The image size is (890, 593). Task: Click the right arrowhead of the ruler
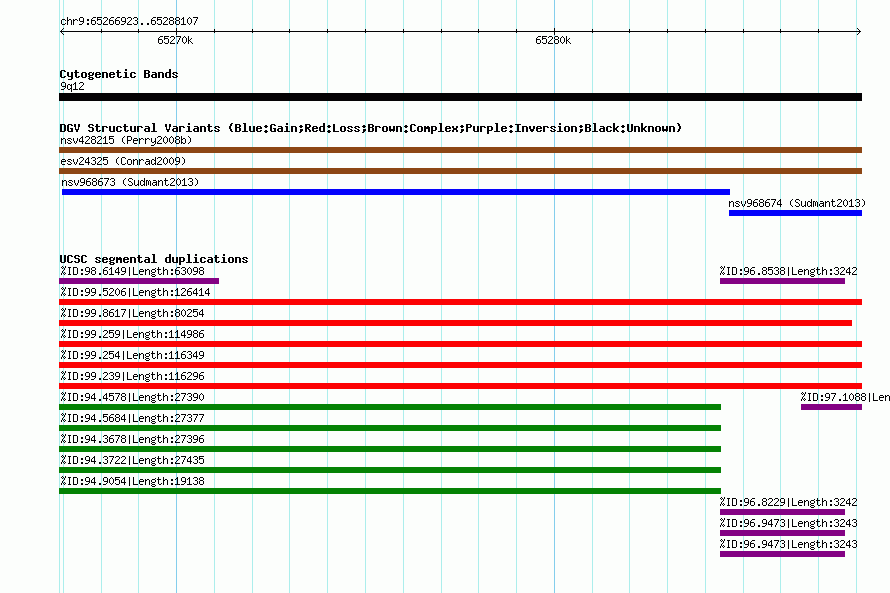tap(859, 32)
